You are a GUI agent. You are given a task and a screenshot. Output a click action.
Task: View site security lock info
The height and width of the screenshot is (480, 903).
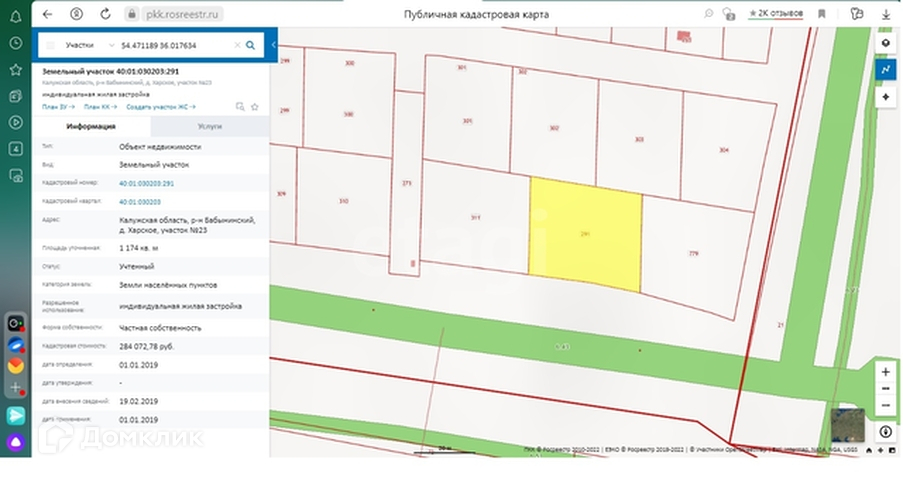(132, 14)
